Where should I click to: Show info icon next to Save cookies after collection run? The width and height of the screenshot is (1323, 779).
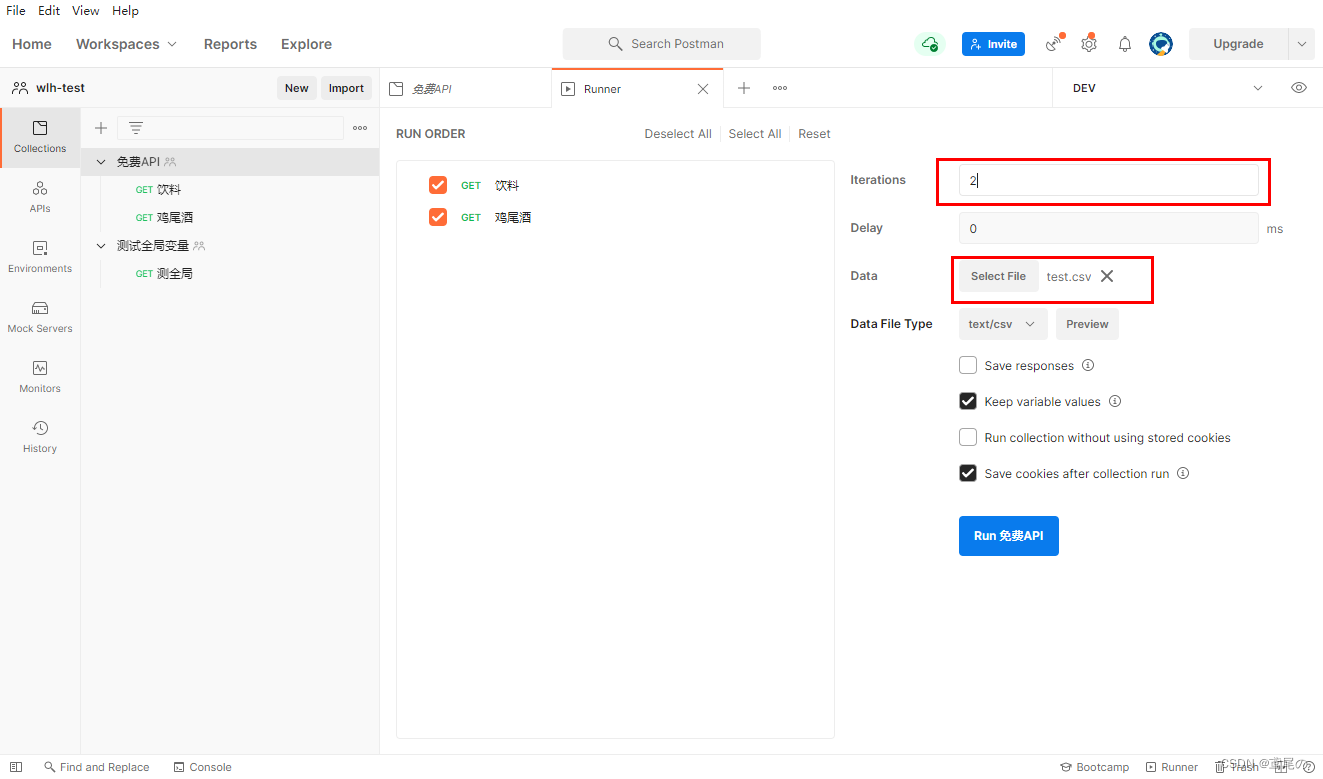1183,473
